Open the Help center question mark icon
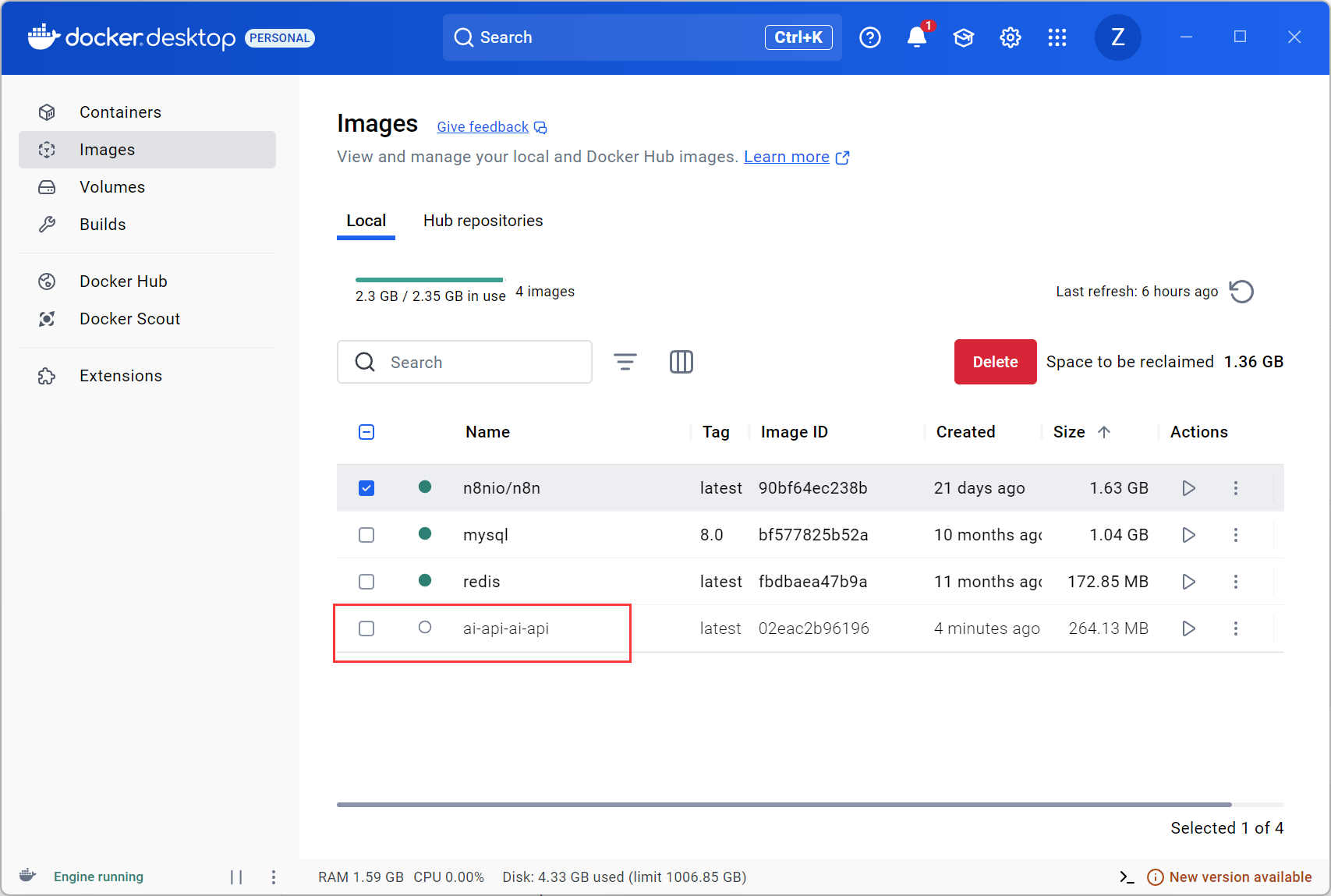 [870, 37]
